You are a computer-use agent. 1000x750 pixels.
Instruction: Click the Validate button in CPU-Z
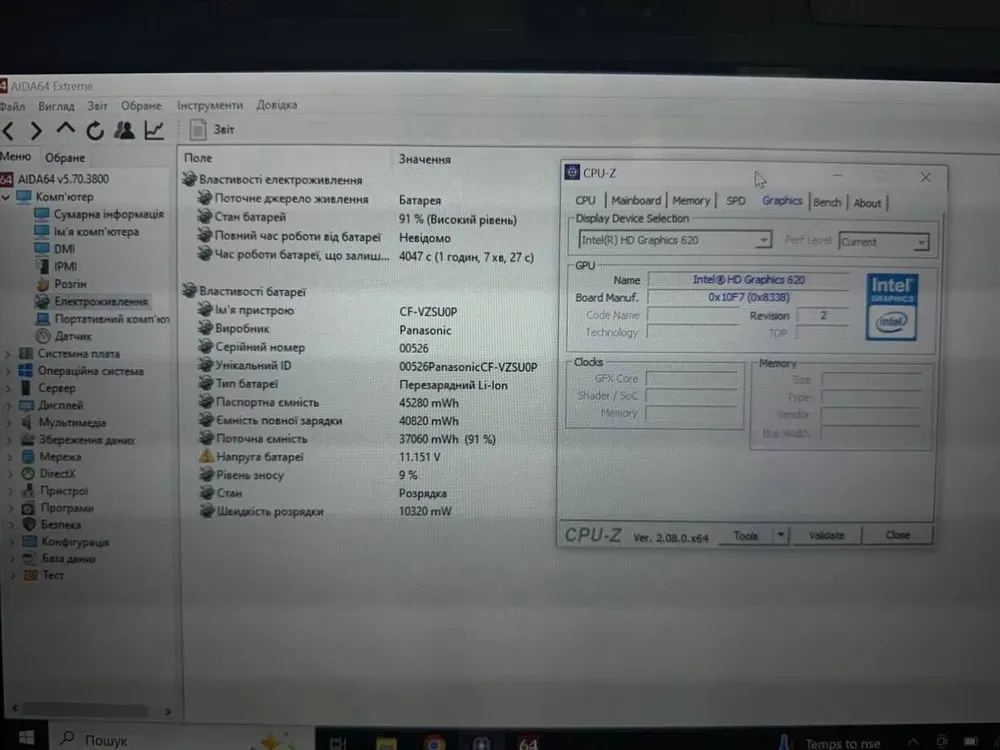click(x=826, y=536)
